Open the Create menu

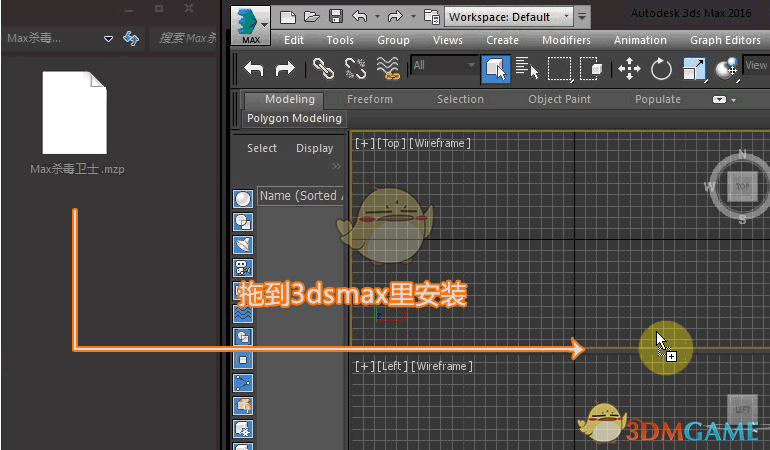pyautogui.click(x=502, y=40)
